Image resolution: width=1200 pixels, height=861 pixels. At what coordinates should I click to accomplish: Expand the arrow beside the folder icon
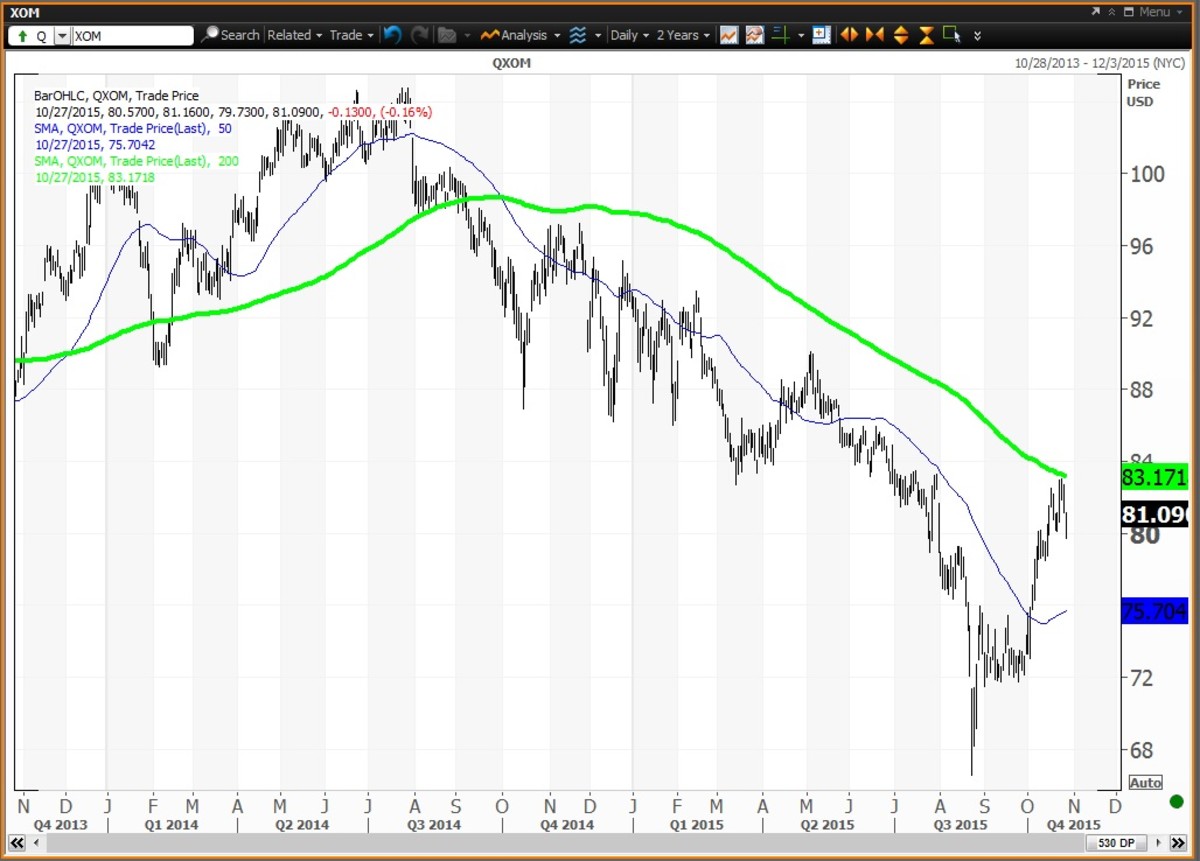tap(468, 35)
